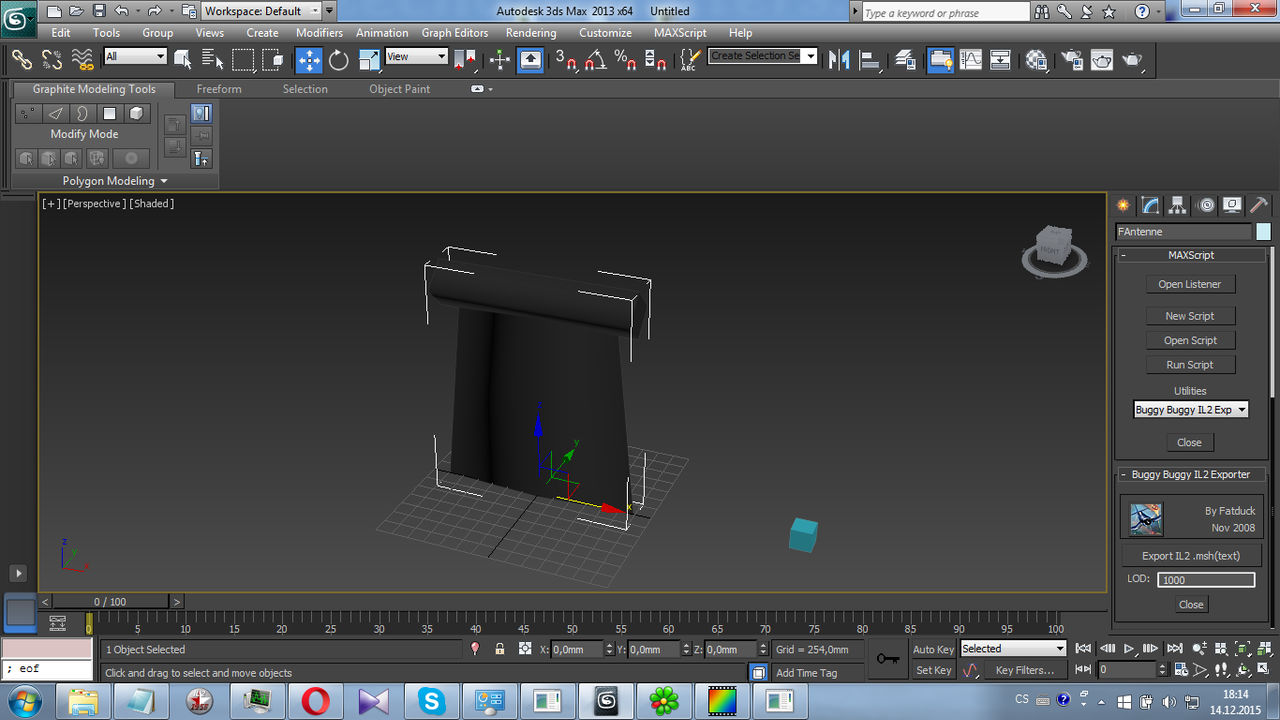1280x720 pixels.
Task: Open the Motion command panel tab
Action: coord(1206,205)
